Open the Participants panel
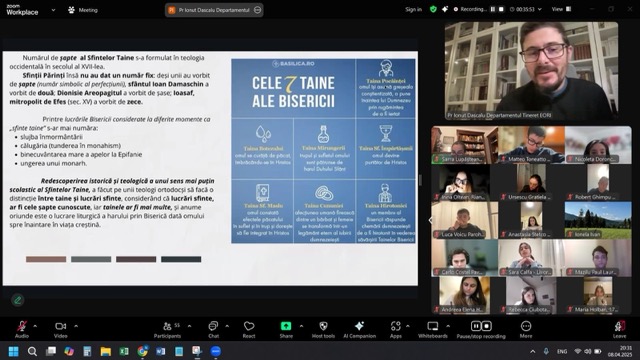The height and width of the screenshot is (360, 640). click(167, 329)
